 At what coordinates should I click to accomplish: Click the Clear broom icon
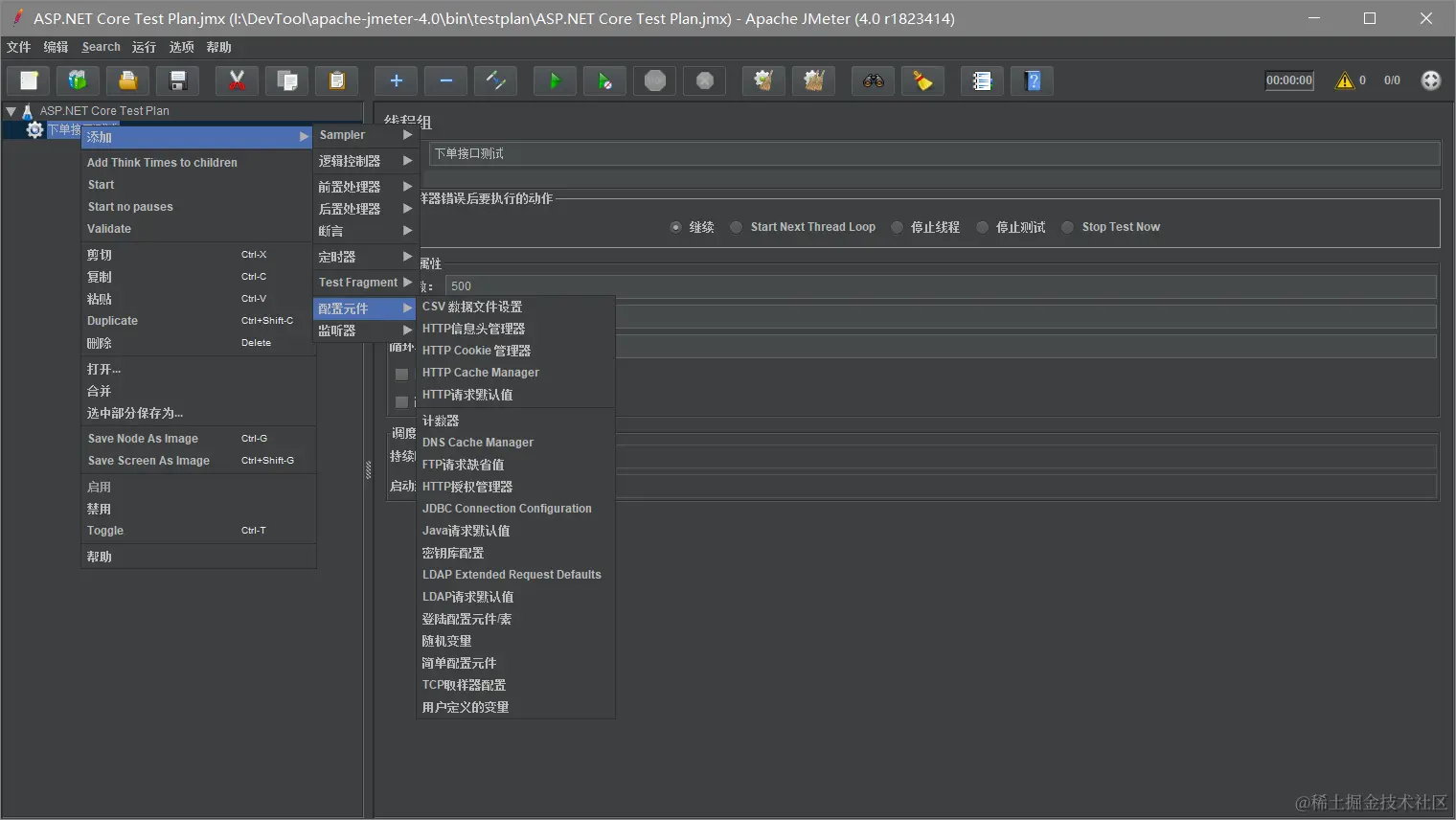tap(763, 80)
